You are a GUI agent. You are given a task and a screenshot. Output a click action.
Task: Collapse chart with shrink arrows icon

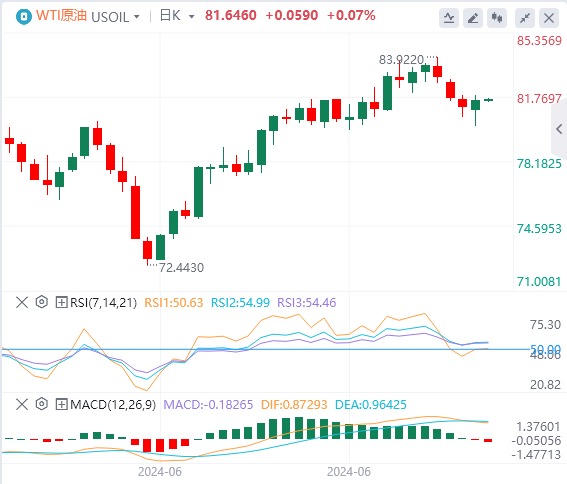(525, 18)
